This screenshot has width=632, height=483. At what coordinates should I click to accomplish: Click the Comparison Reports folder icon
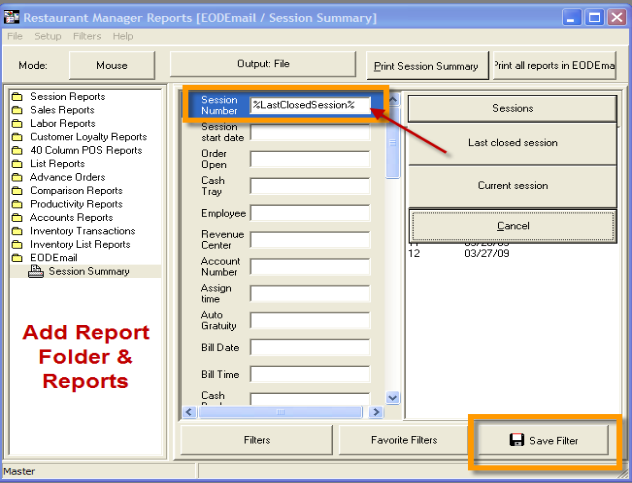pos(17,191)
